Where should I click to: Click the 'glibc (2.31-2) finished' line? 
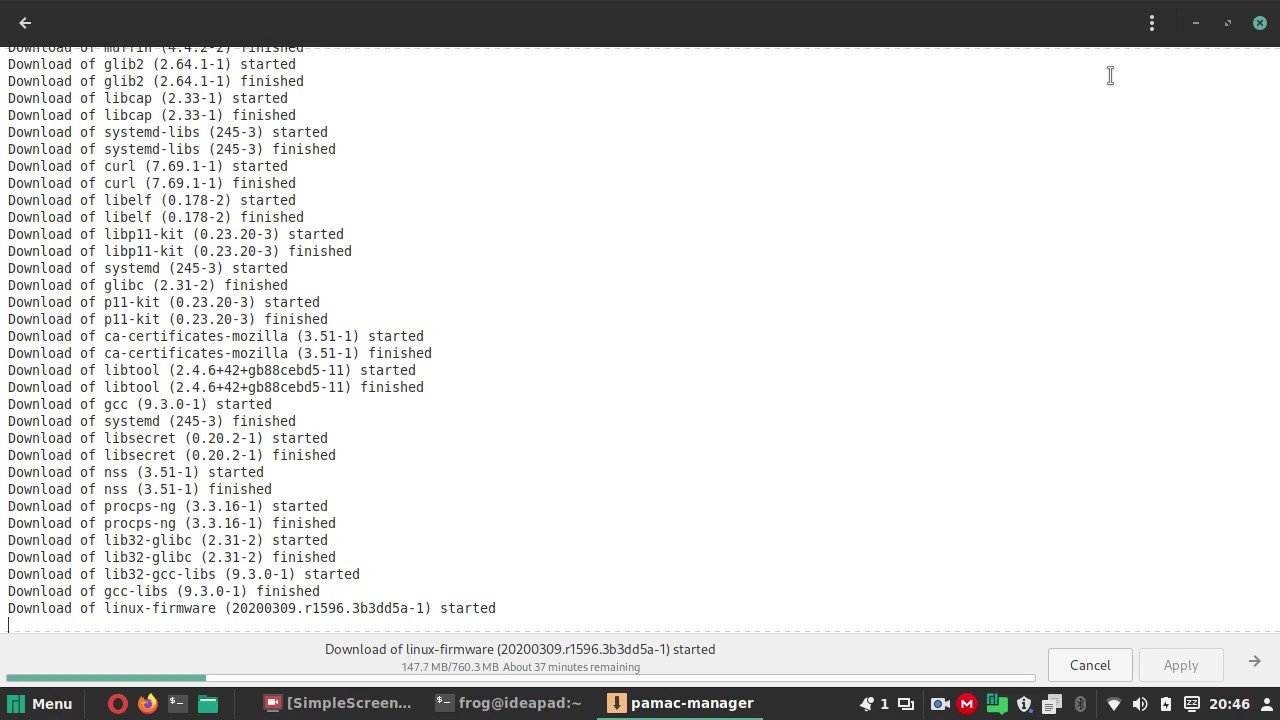pyautogui.click(x=148, y=285)
